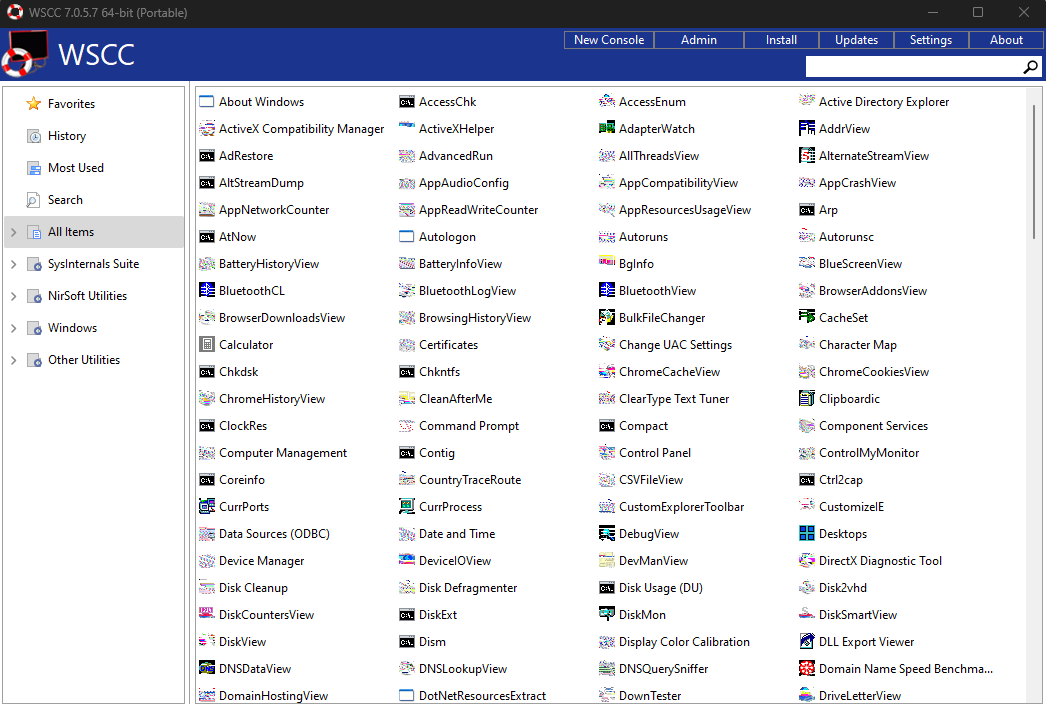
Task: Click in the search input field
Action: [x=914, y=67]
